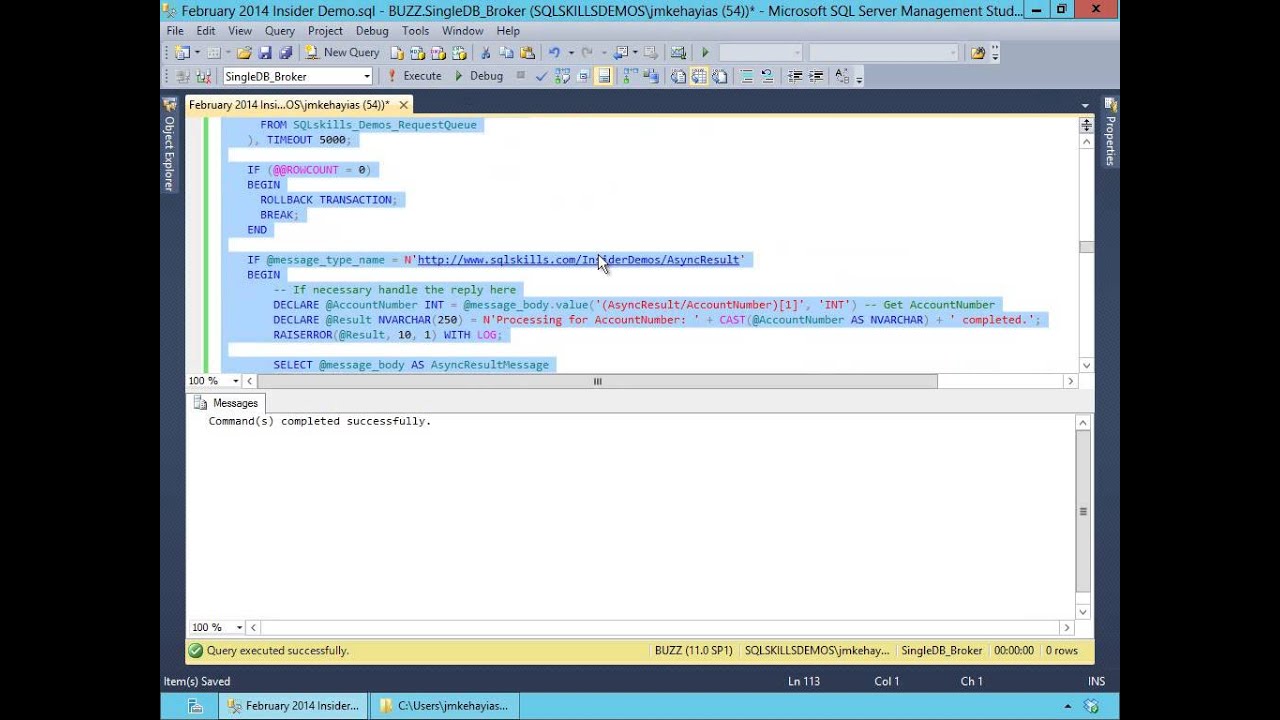Open a new Analysis Services DMX Query
Image resolution: width=1280 pixels, height=720 pixels.
pos(438,53)
